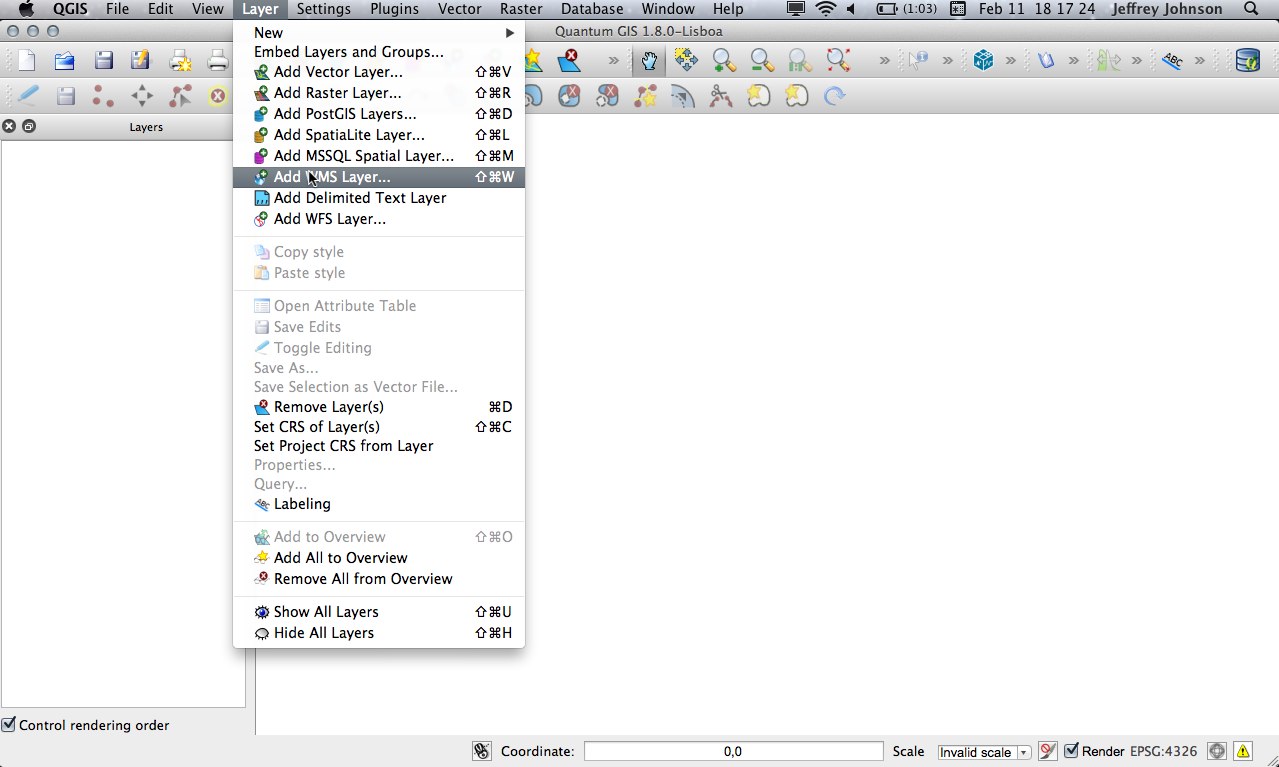Click the New Project toolbar icon
The image size is (1279, 767).
tap(26, 61)
